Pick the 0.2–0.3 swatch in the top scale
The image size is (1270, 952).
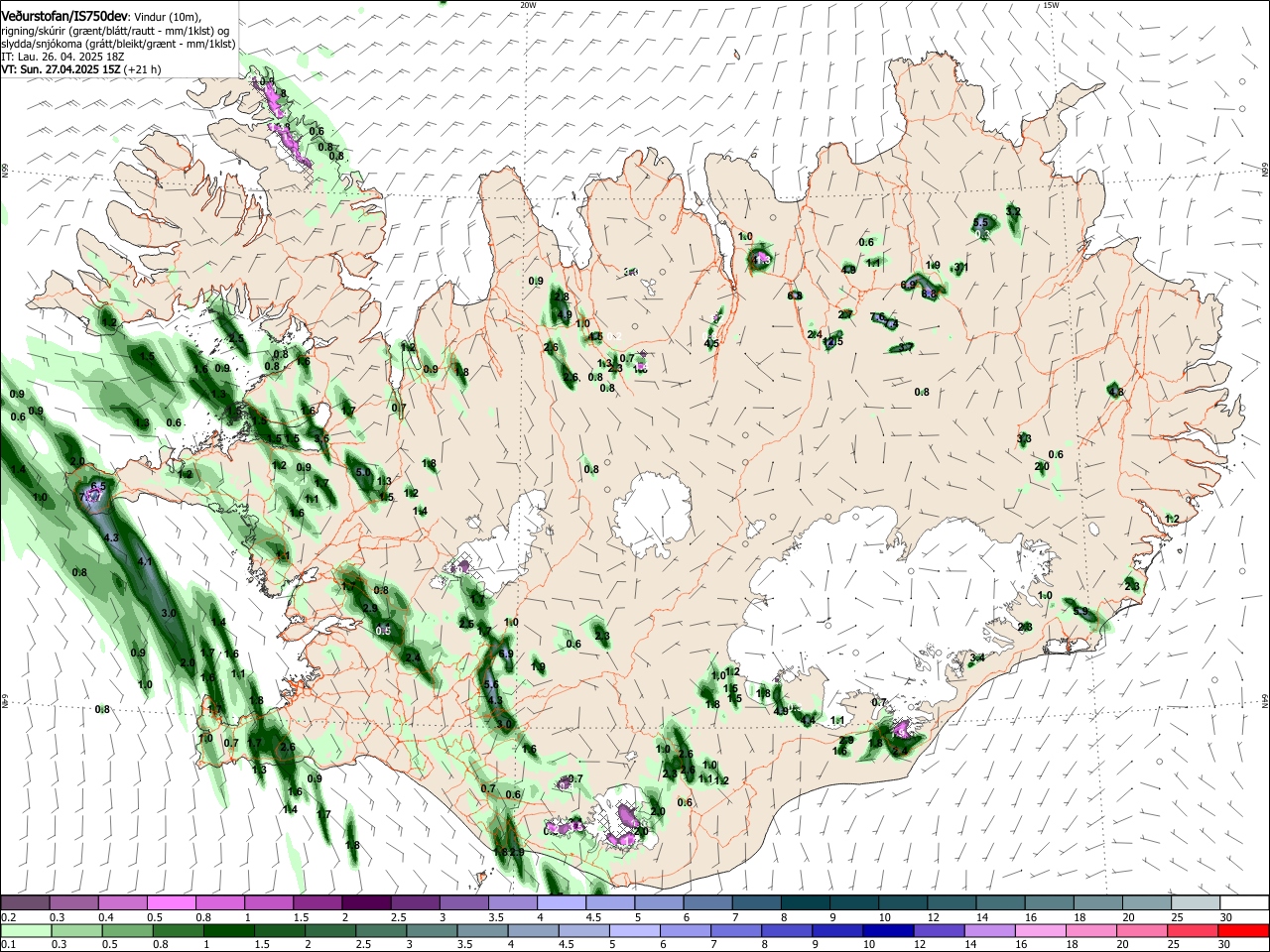point(25,903)
